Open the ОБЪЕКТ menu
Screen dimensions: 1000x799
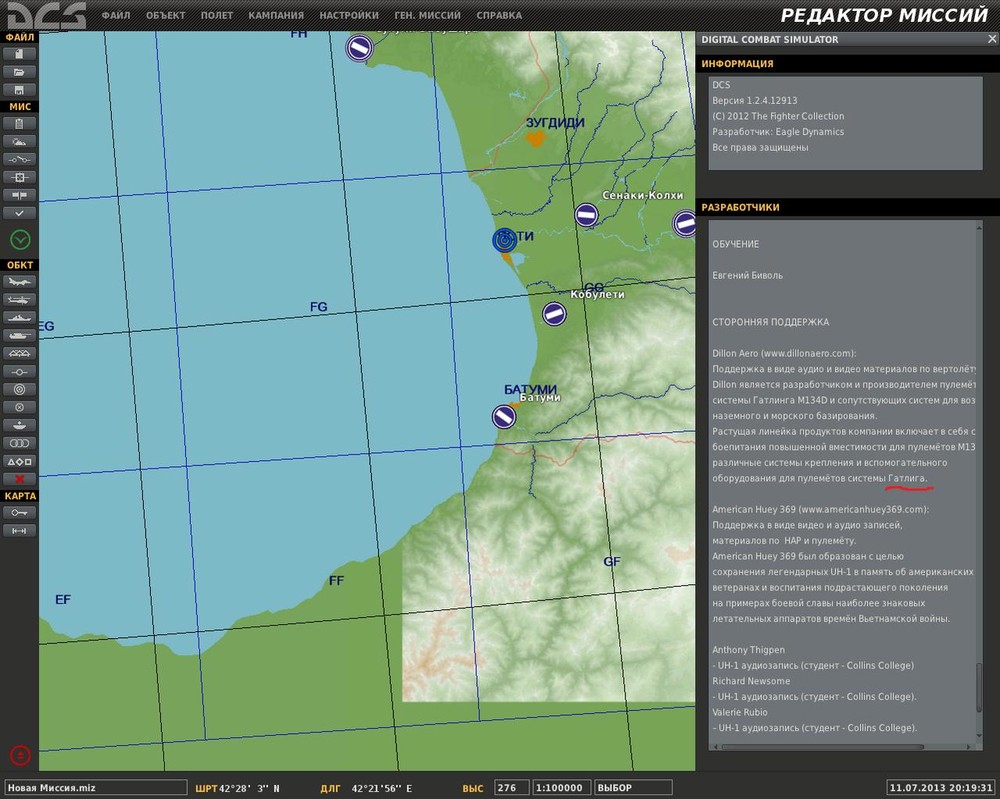[165, 15]
